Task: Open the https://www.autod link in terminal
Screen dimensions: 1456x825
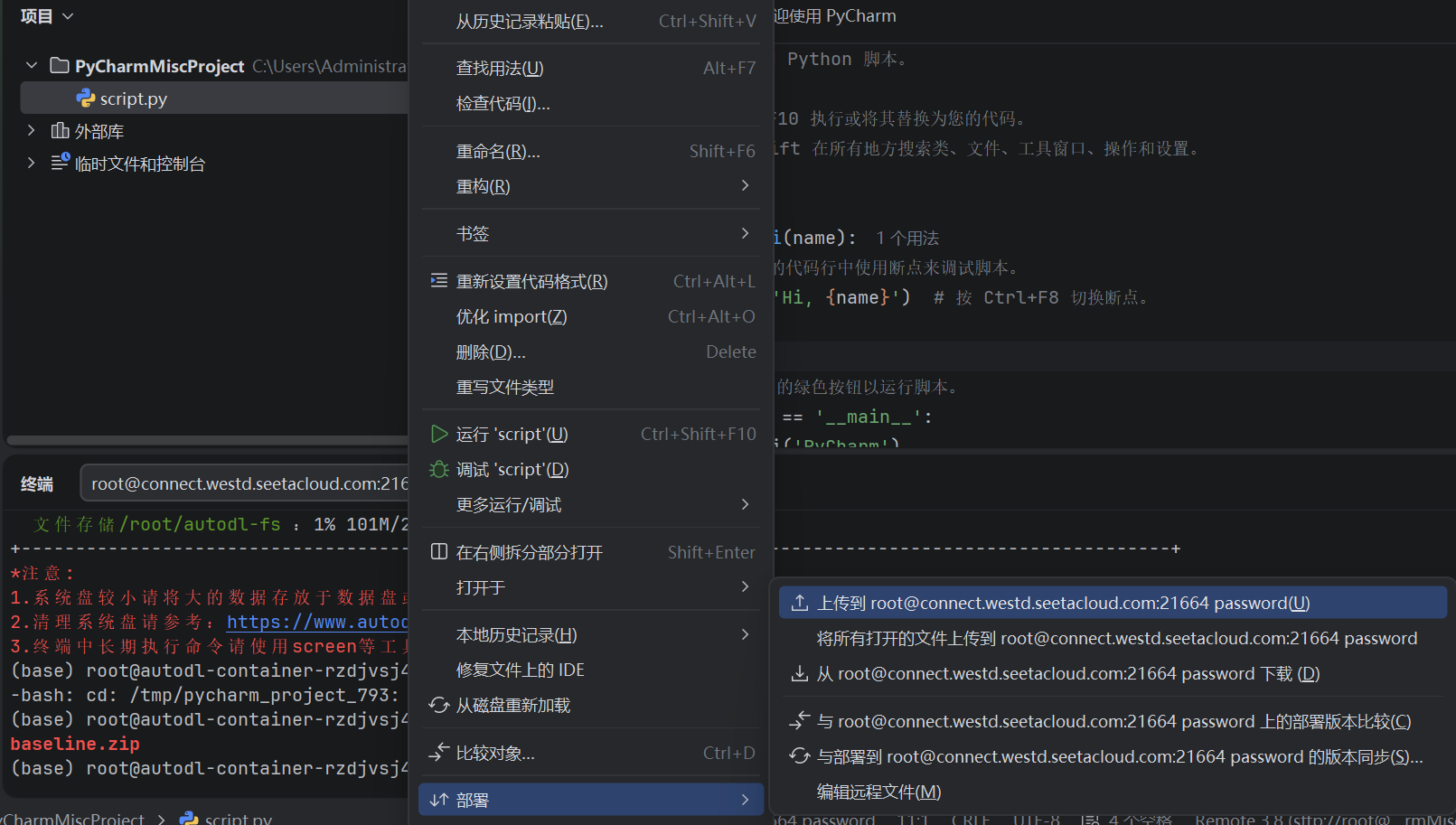Action: pos(317,622)
